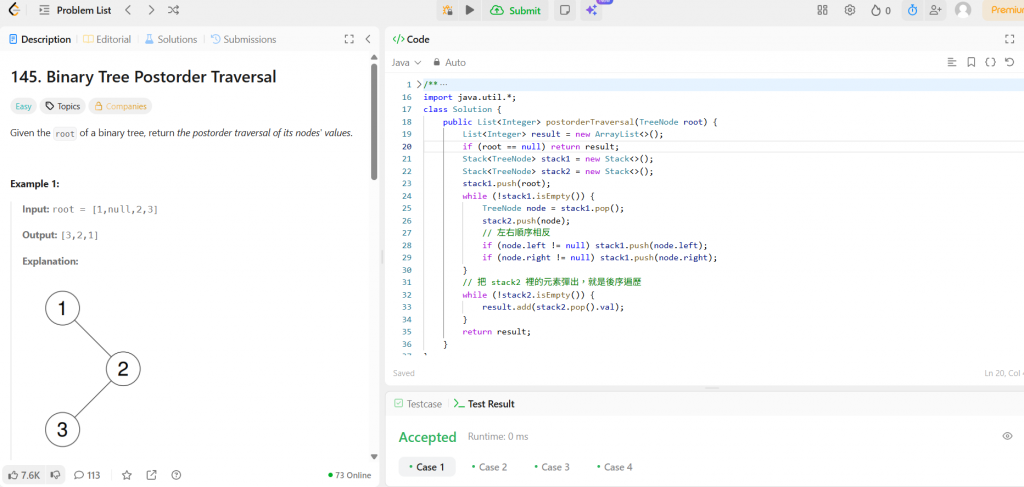Expand the locked Companies tag

pyautogui.click(x=120, y=106)
